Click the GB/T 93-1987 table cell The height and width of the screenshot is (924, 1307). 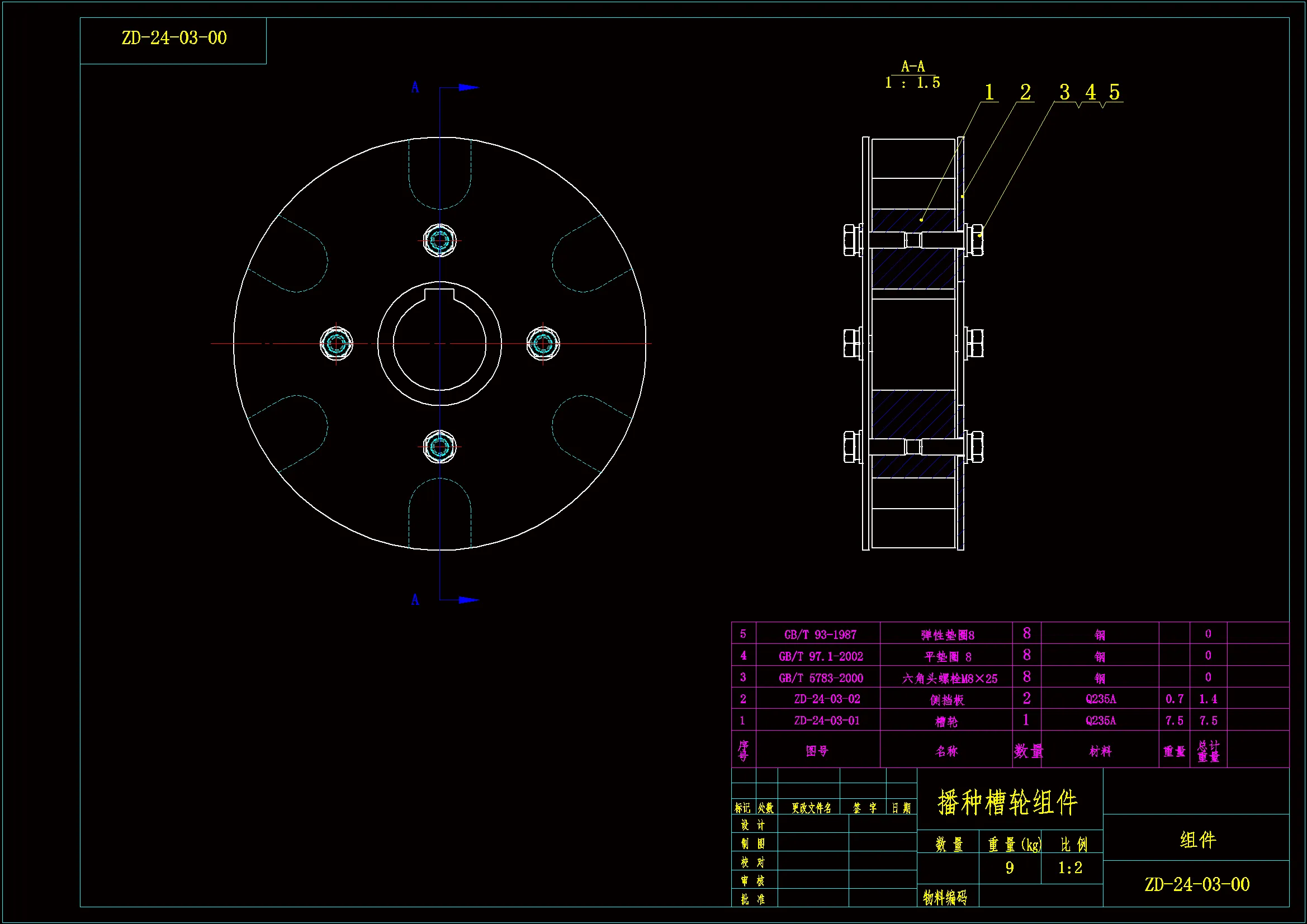[820, 635]
